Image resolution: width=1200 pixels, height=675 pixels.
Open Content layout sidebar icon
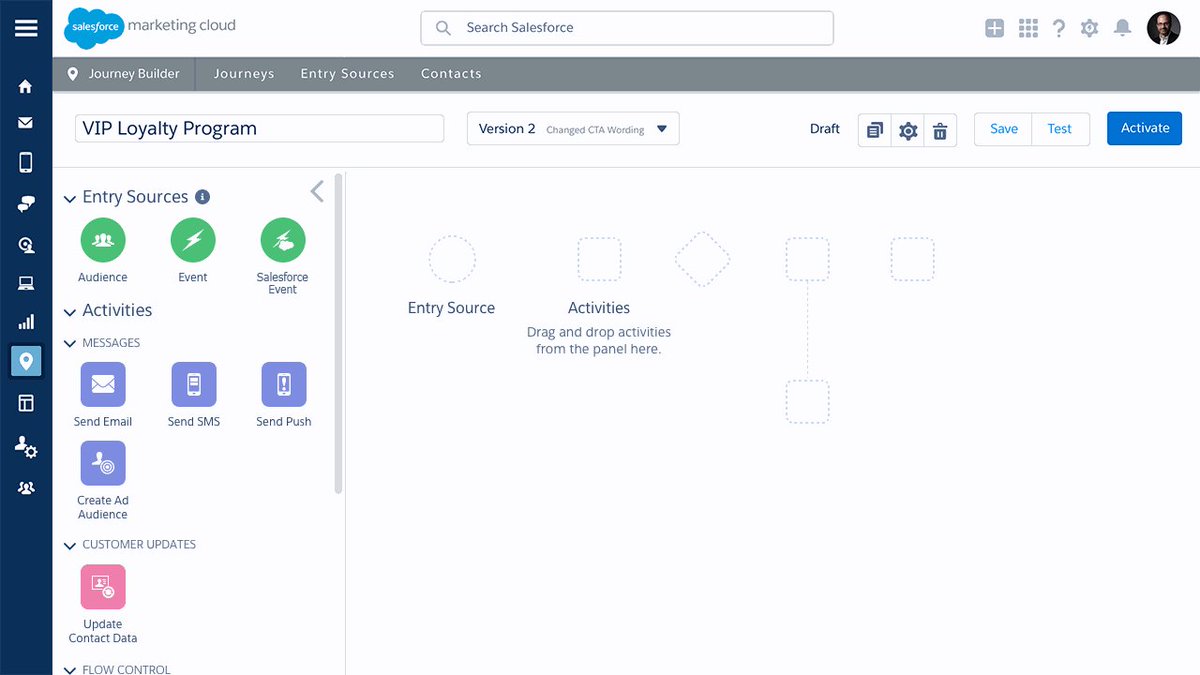(x=26, y=403)
